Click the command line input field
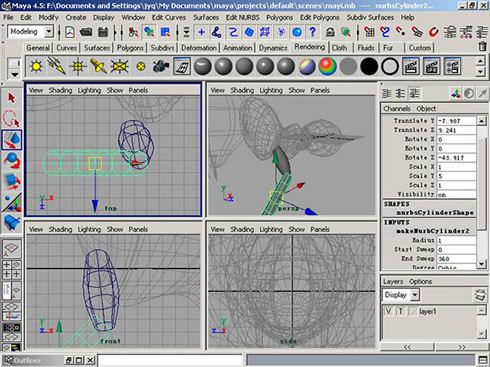 [x=170, y=360]
